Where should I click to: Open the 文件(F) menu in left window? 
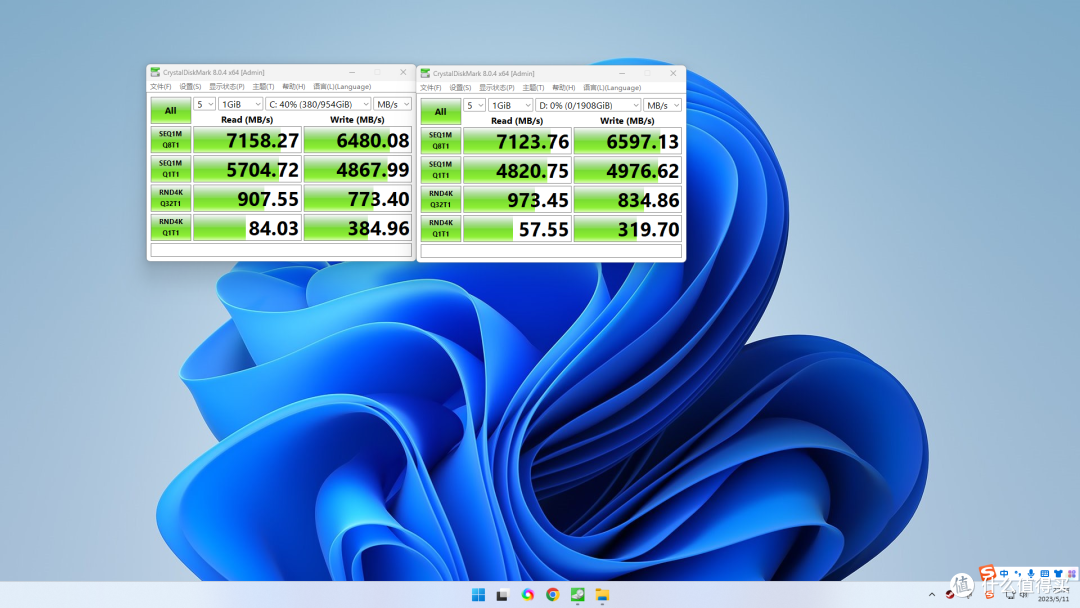click(160, 87)
